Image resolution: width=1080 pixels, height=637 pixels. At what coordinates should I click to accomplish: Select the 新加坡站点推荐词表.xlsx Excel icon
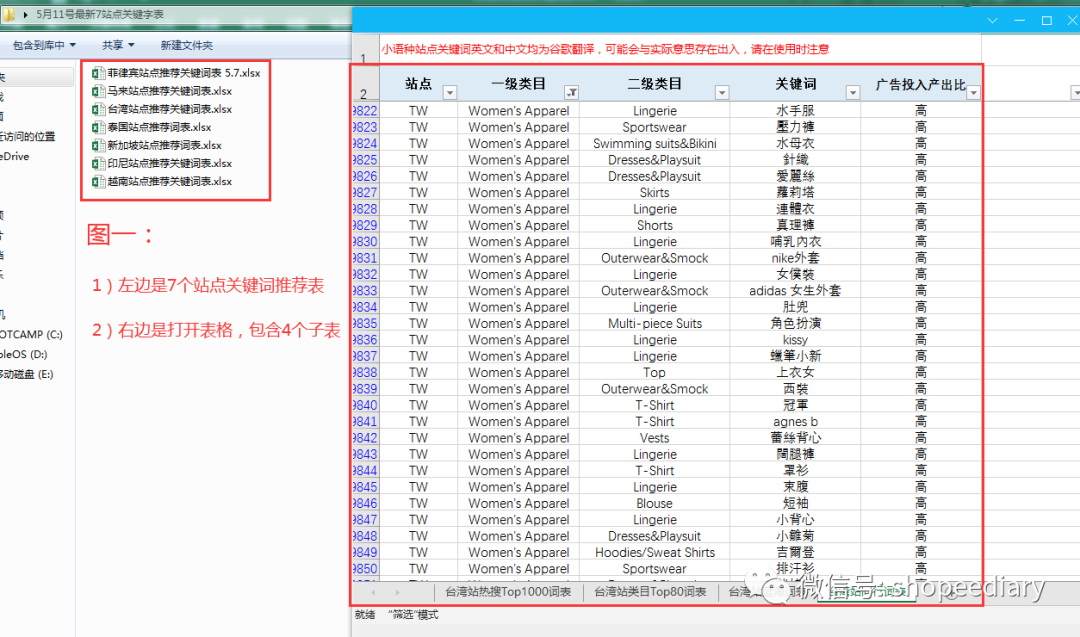tap(98, 145)
